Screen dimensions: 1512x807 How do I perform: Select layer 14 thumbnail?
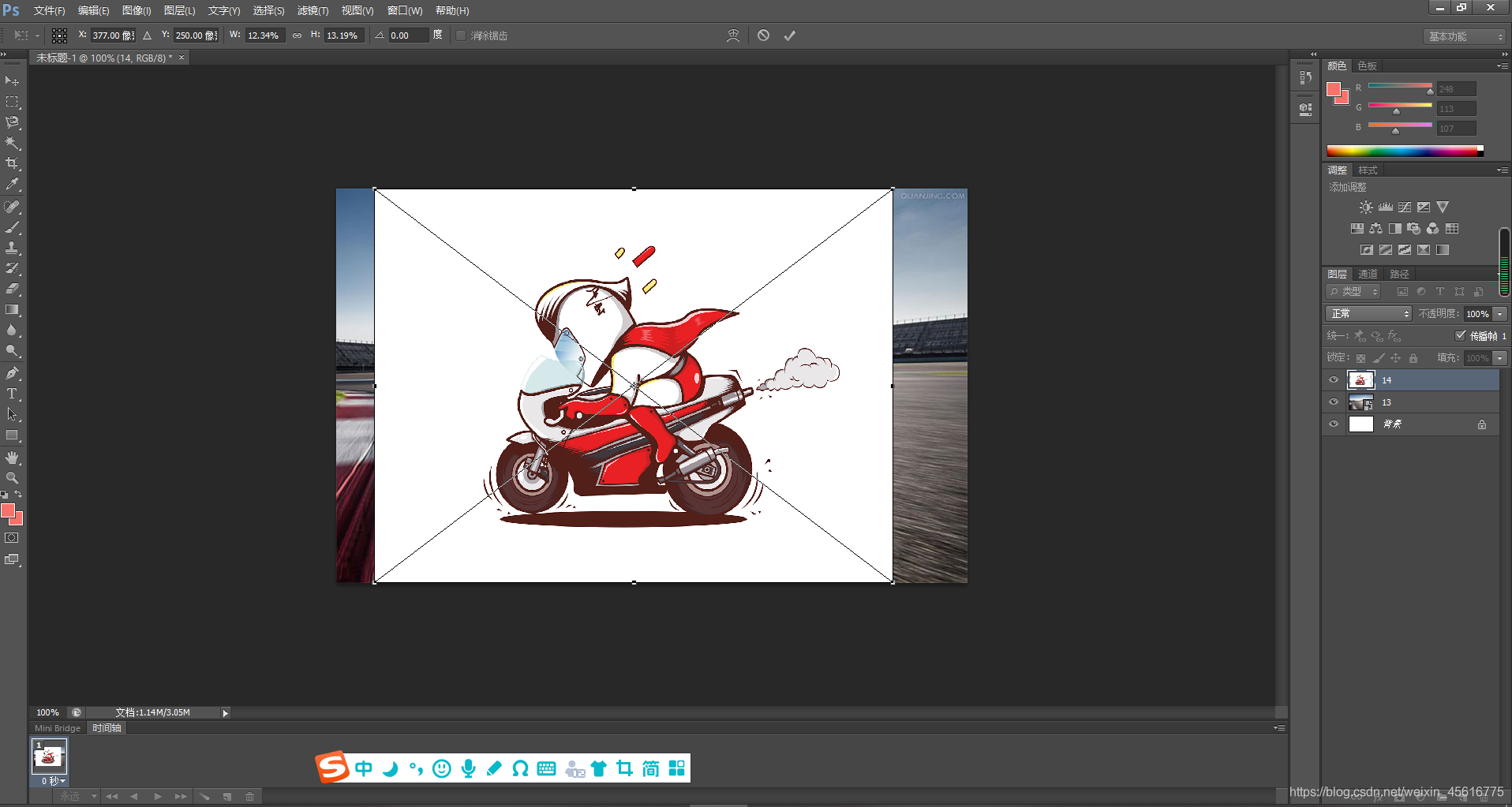point(1360,380)
